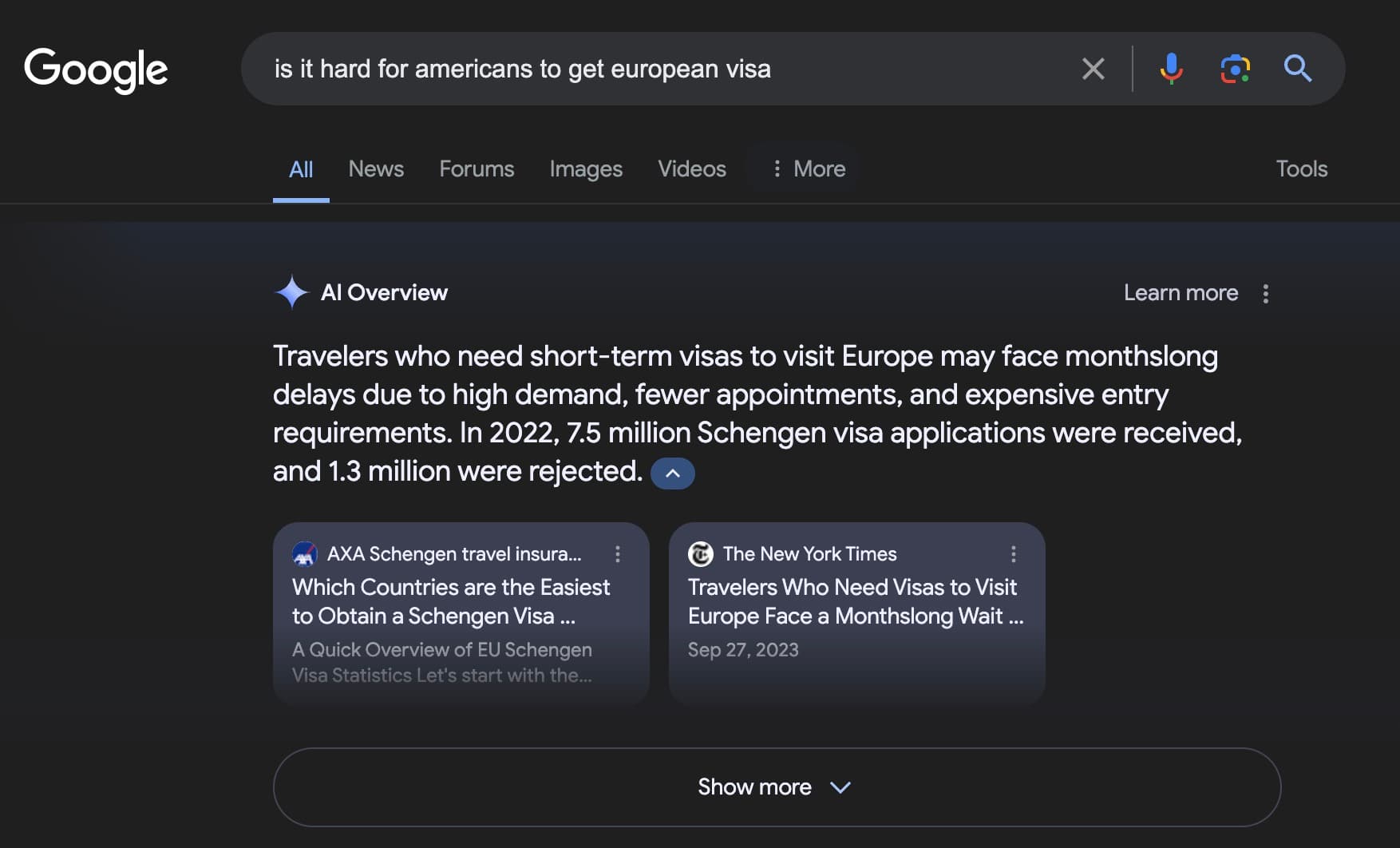Click the Google logo

coord(96,70)
